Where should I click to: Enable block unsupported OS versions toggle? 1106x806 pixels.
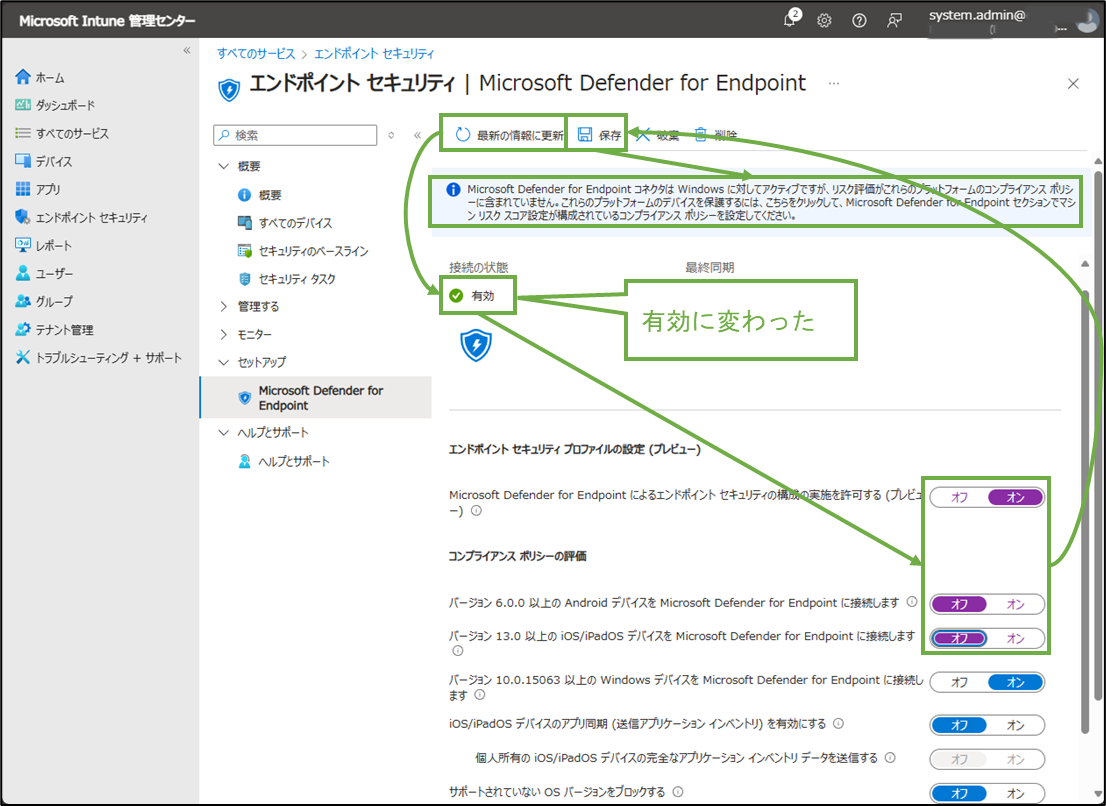pyautogui.click(x=1016, y=793)
